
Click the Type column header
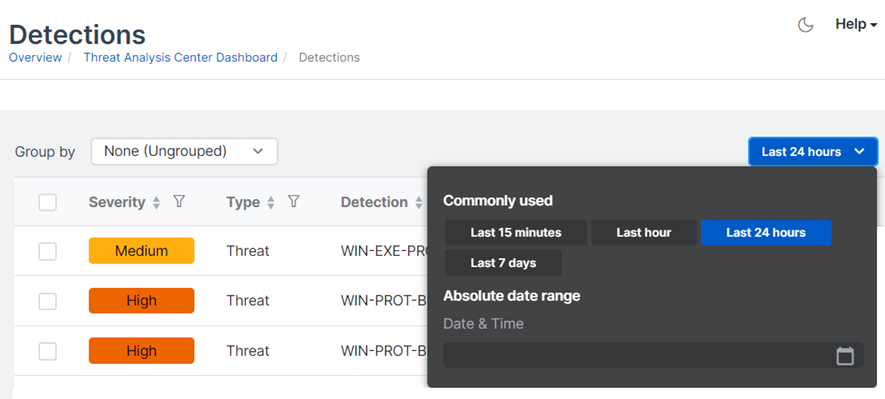(x=243, y=202)
